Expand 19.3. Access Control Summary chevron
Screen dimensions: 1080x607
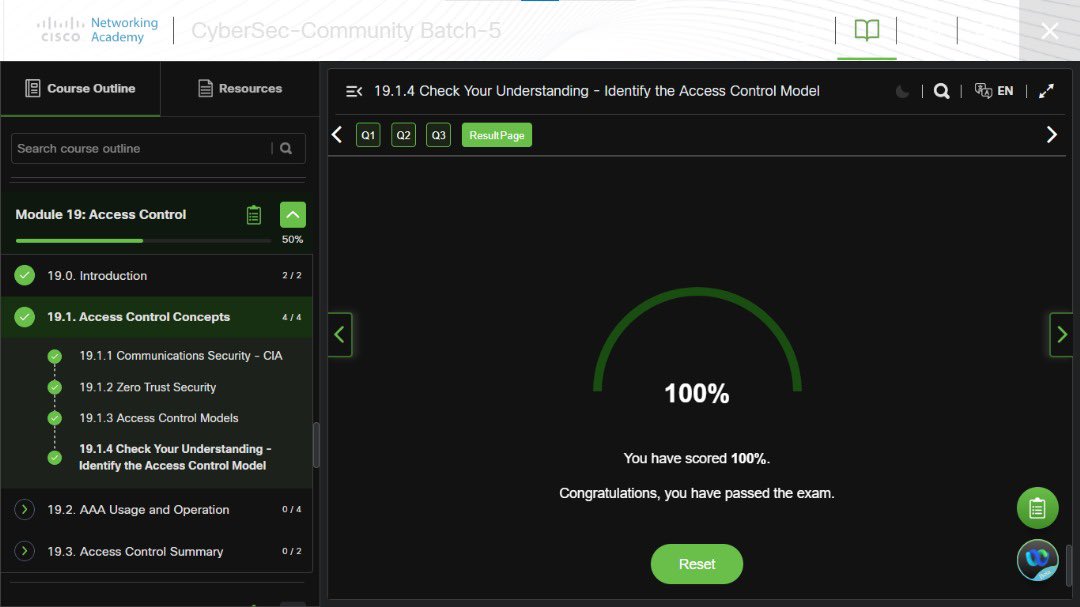(x=25, y=551)
